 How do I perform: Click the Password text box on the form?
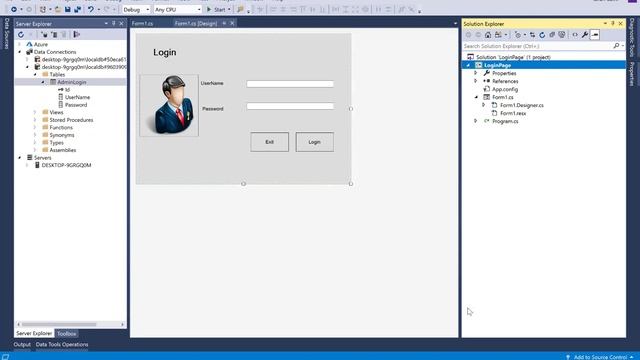tap(290, 106)
